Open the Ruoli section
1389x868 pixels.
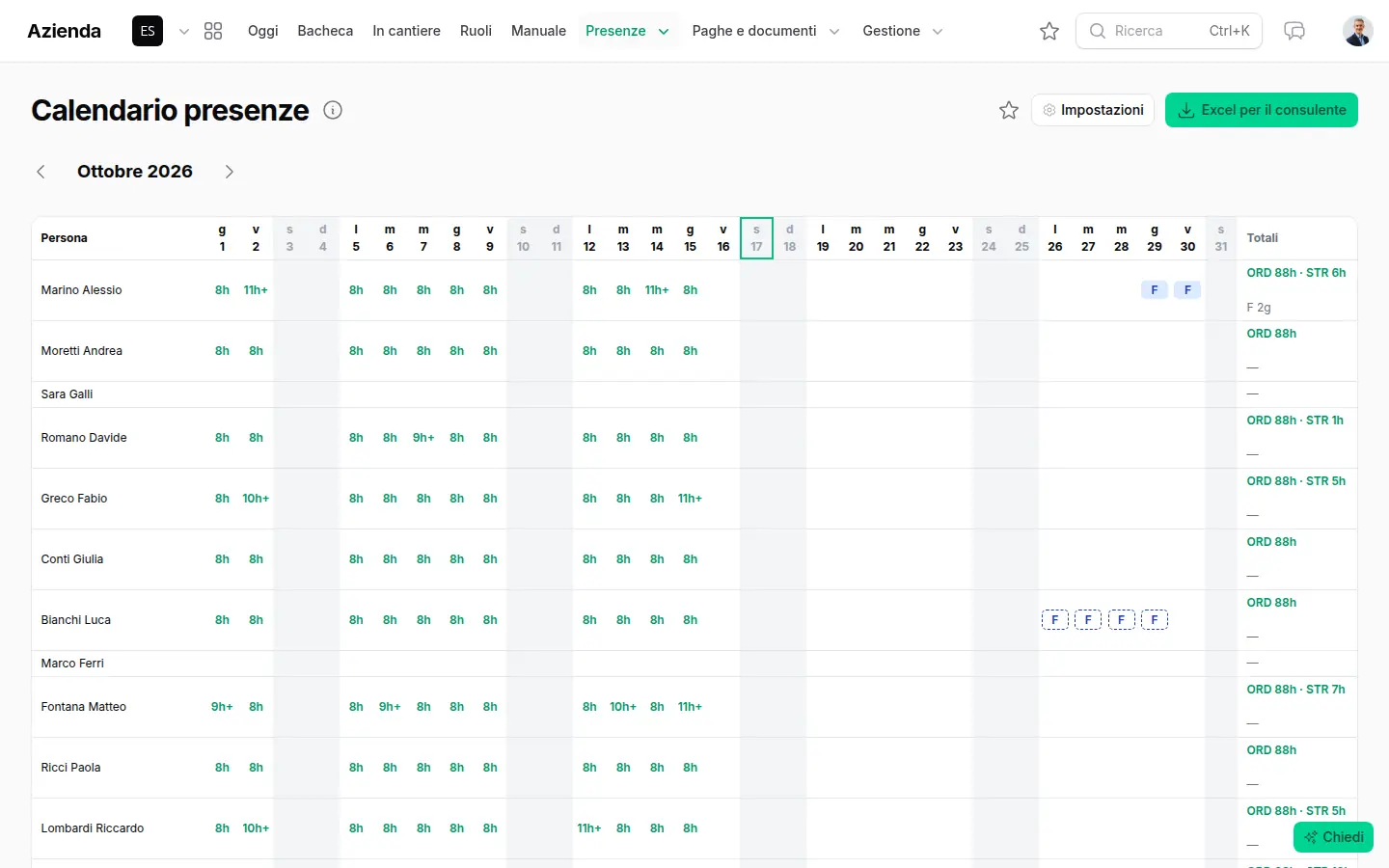[x=476, y=31]
